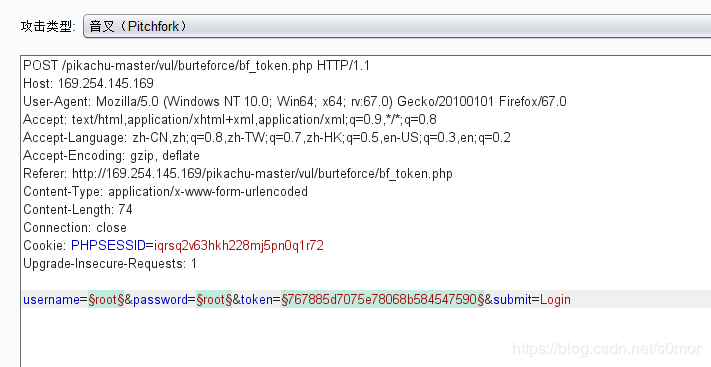Click the Referer header line

tap(238, 174)
